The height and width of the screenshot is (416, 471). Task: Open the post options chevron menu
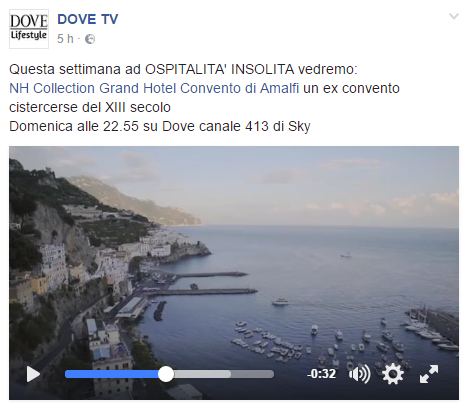pos(454,16)
